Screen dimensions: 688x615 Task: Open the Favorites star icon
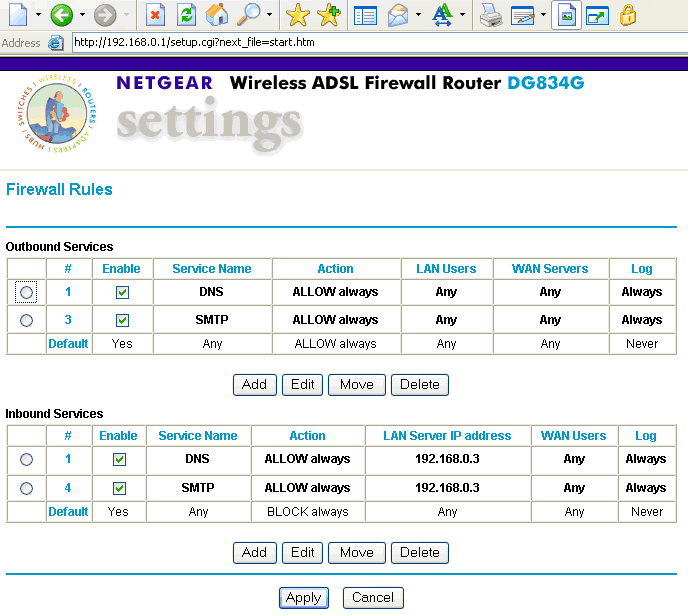[297, 15]
